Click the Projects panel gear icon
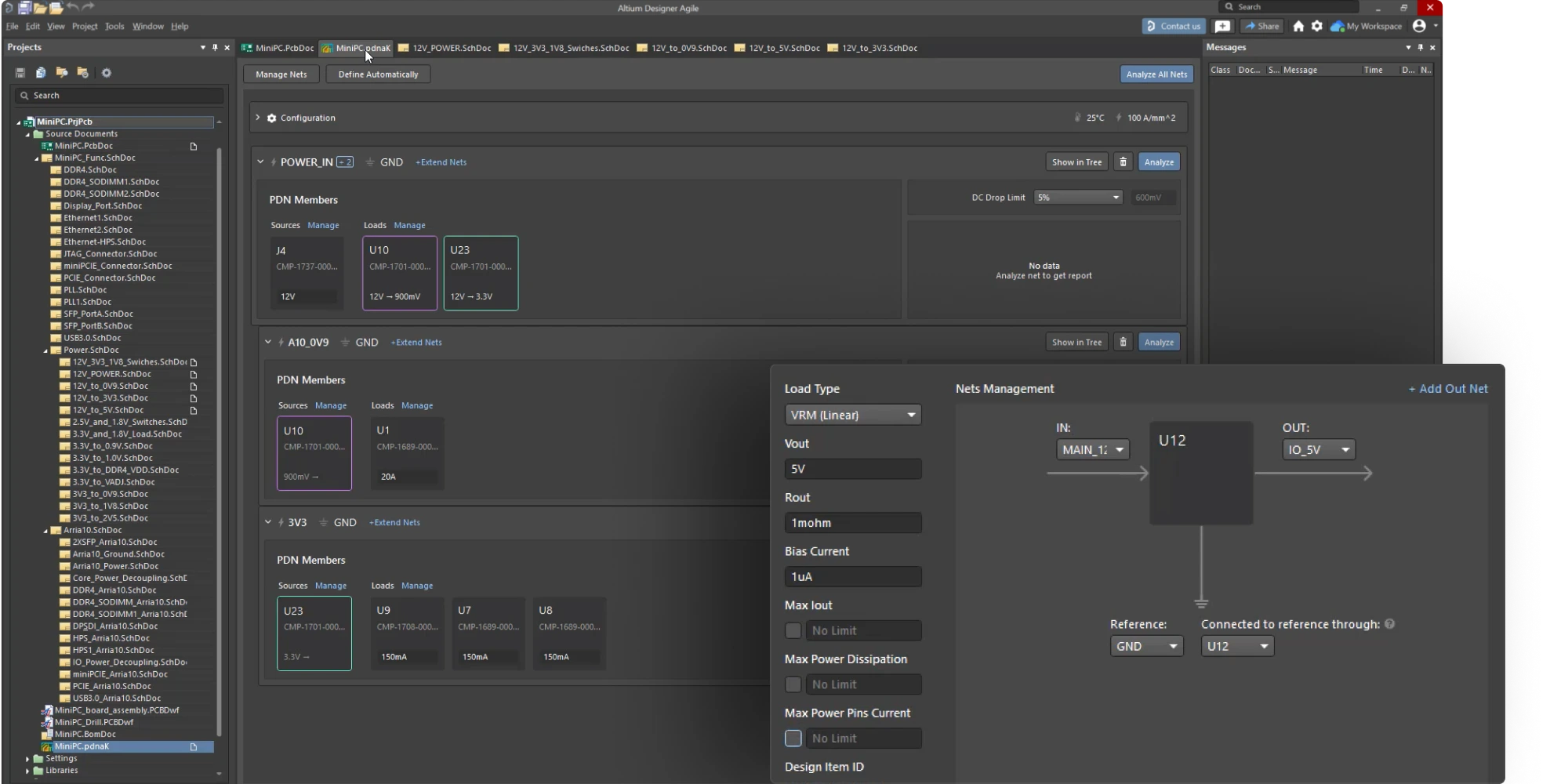 pyautogui.click(x=107, y=73)
